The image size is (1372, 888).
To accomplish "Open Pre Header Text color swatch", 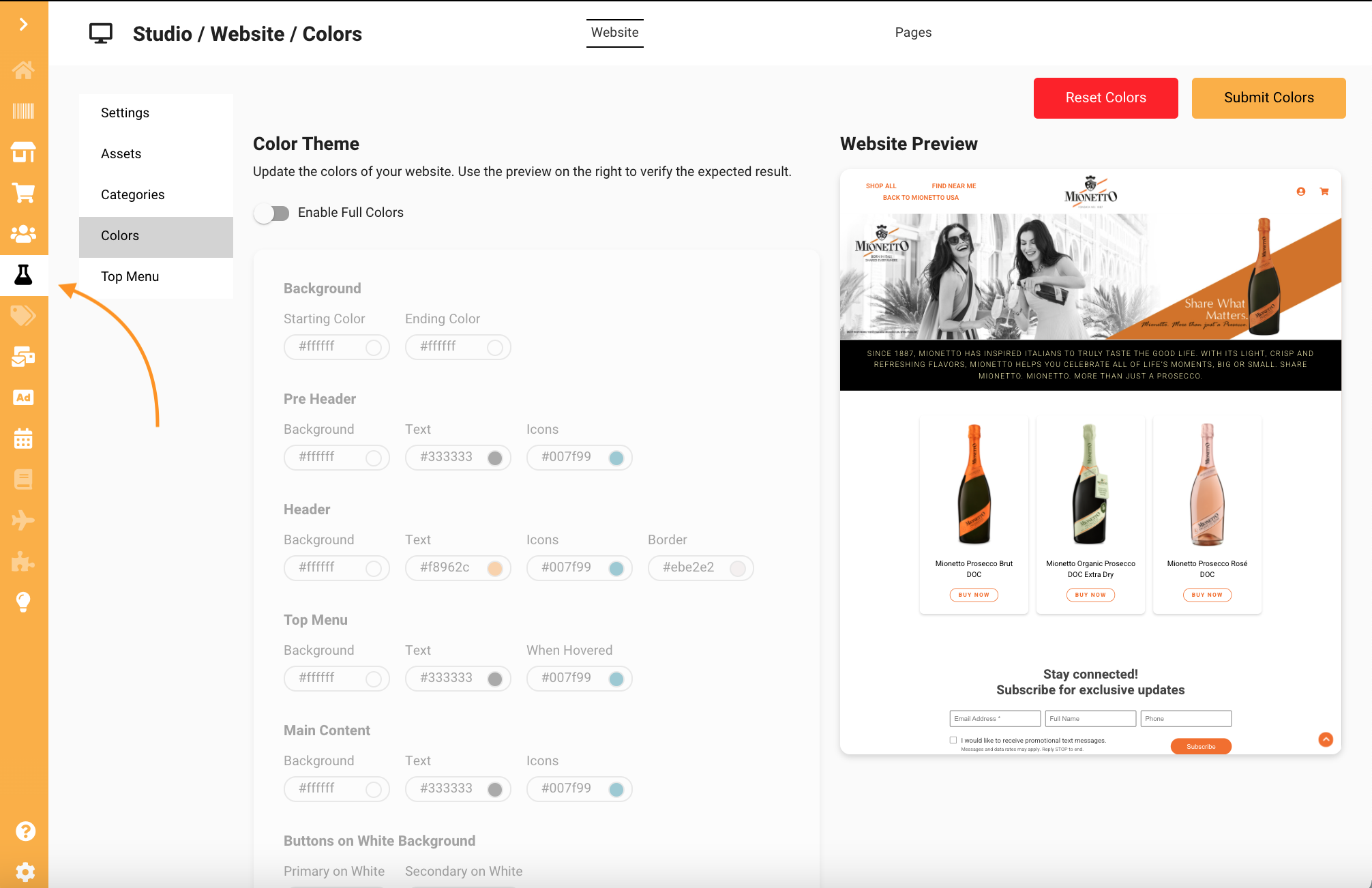I will pyautogui.click(x=495, y=458).
